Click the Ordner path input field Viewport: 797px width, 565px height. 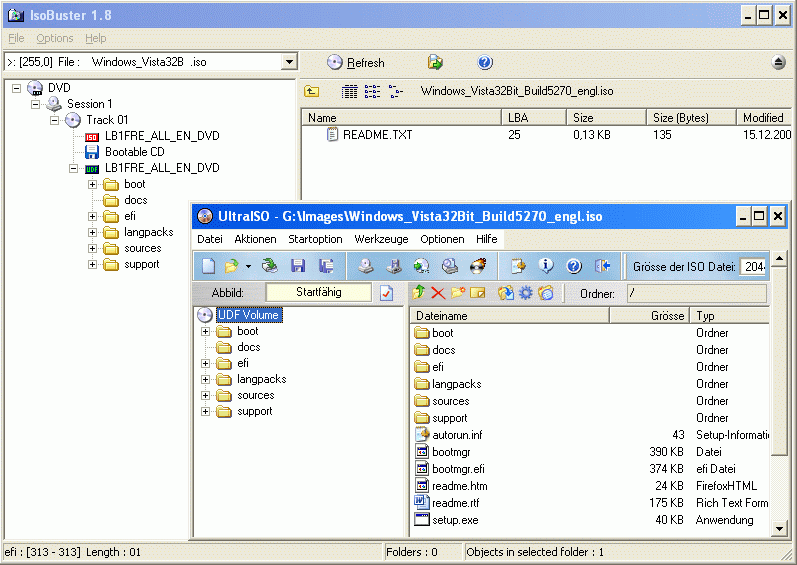point(697,293)
